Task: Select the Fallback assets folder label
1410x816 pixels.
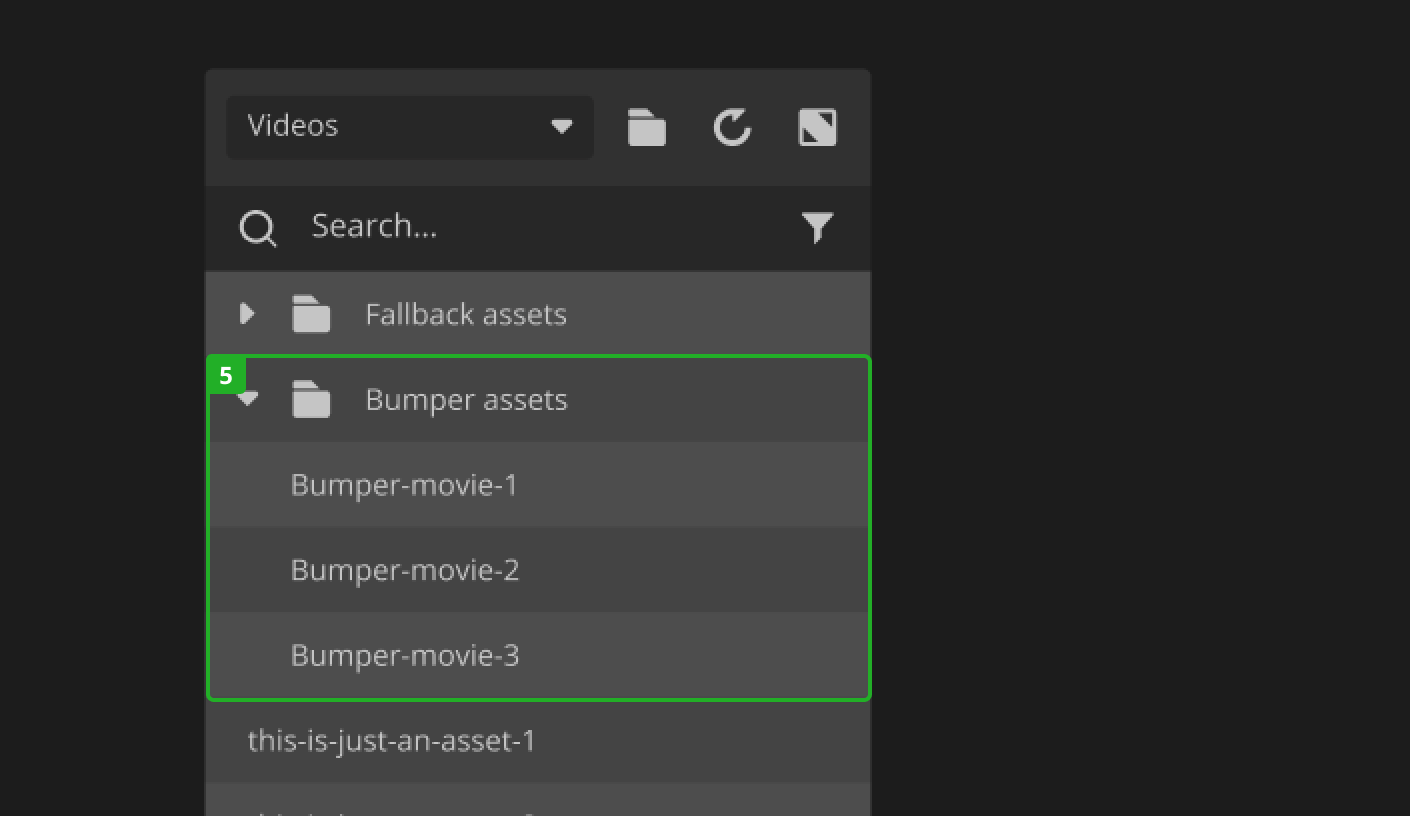Action: [x=466, y=314]
